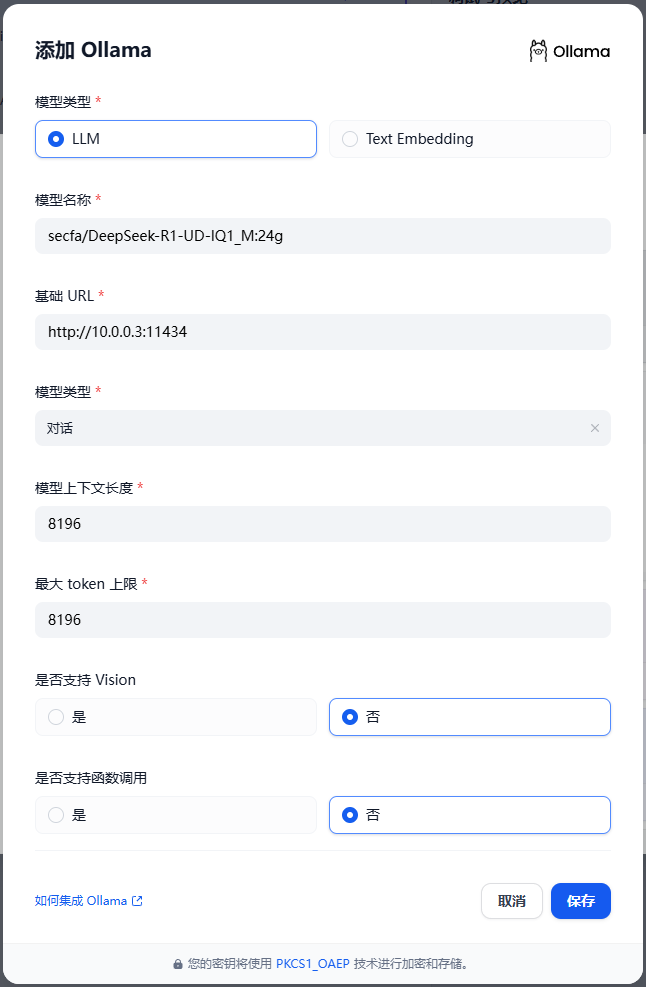This screenshot has height=987, width=646.
Task: Click the model name input field
Action: click(322, 236)
